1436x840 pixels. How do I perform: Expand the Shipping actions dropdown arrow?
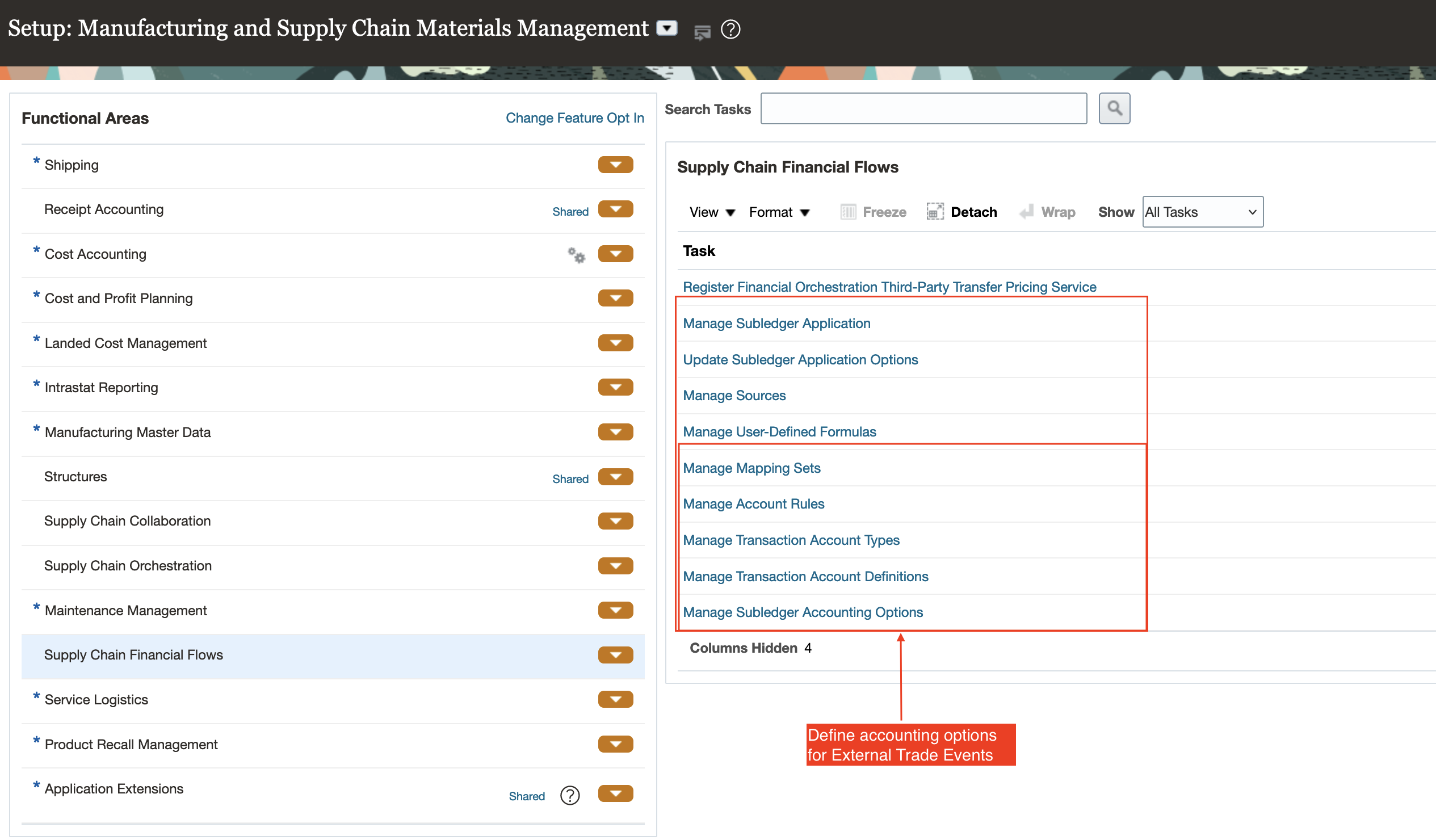pyautogui.click(x=615, y=165)
